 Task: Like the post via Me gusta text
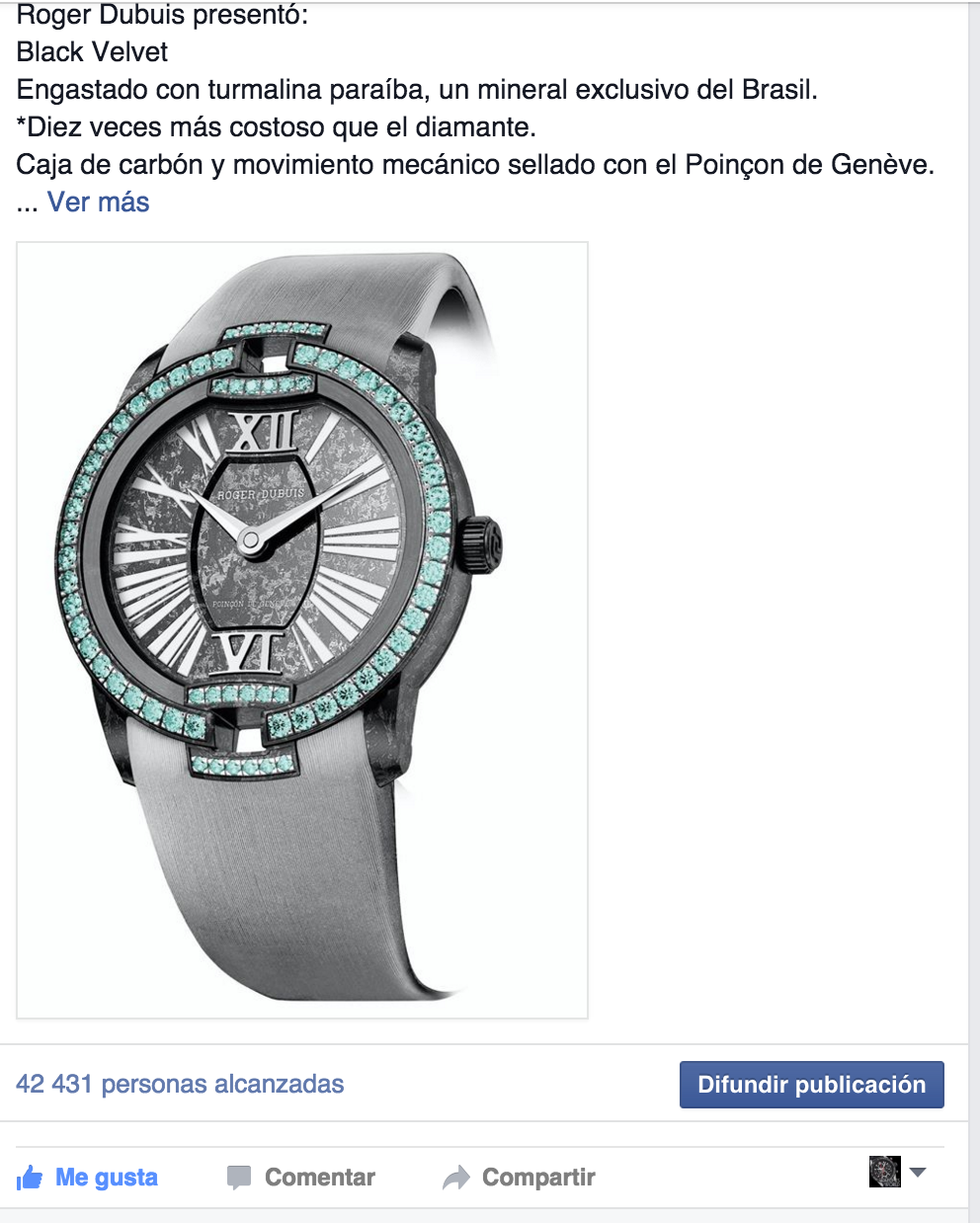tap(107, 1178)
